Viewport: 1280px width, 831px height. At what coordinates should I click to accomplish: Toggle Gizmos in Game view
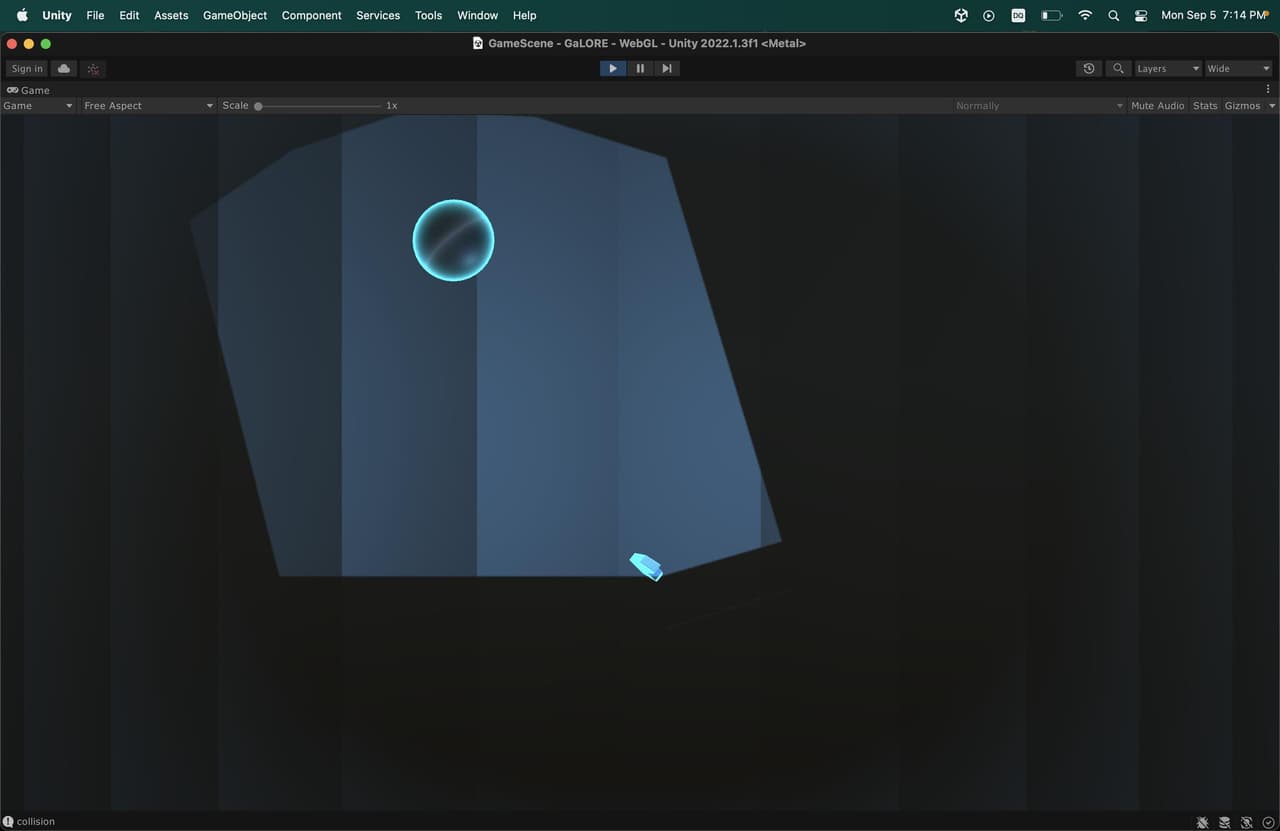[x=1243, y=105]
